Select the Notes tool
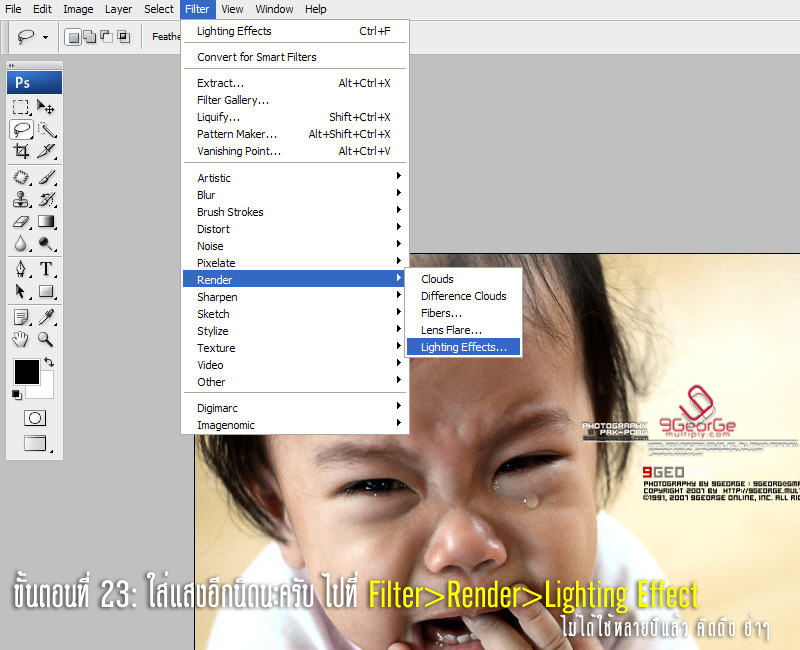 tap(21, 317)
